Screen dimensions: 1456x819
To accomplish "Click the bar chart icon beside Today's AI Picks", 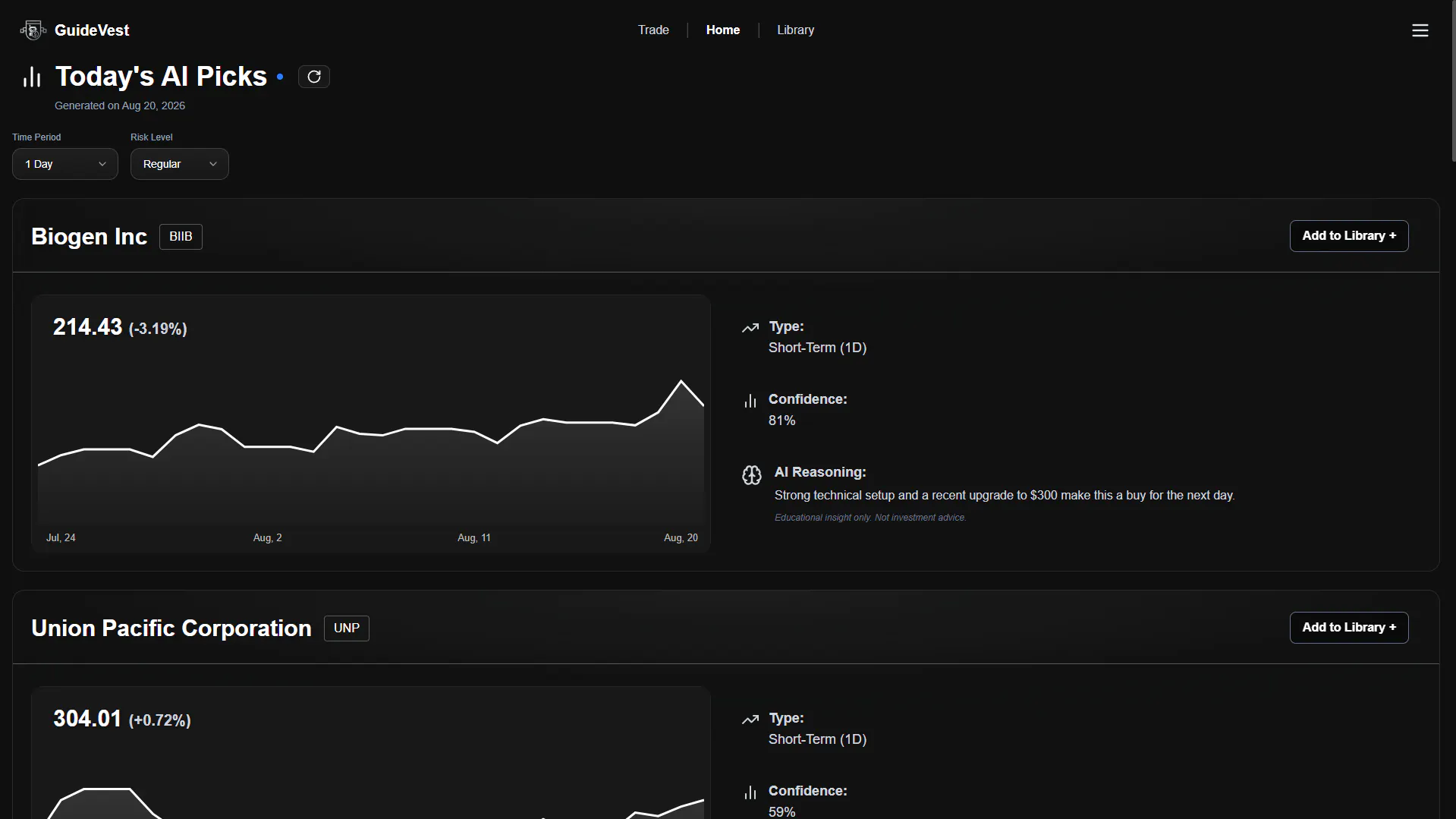I will click(32, 77).
